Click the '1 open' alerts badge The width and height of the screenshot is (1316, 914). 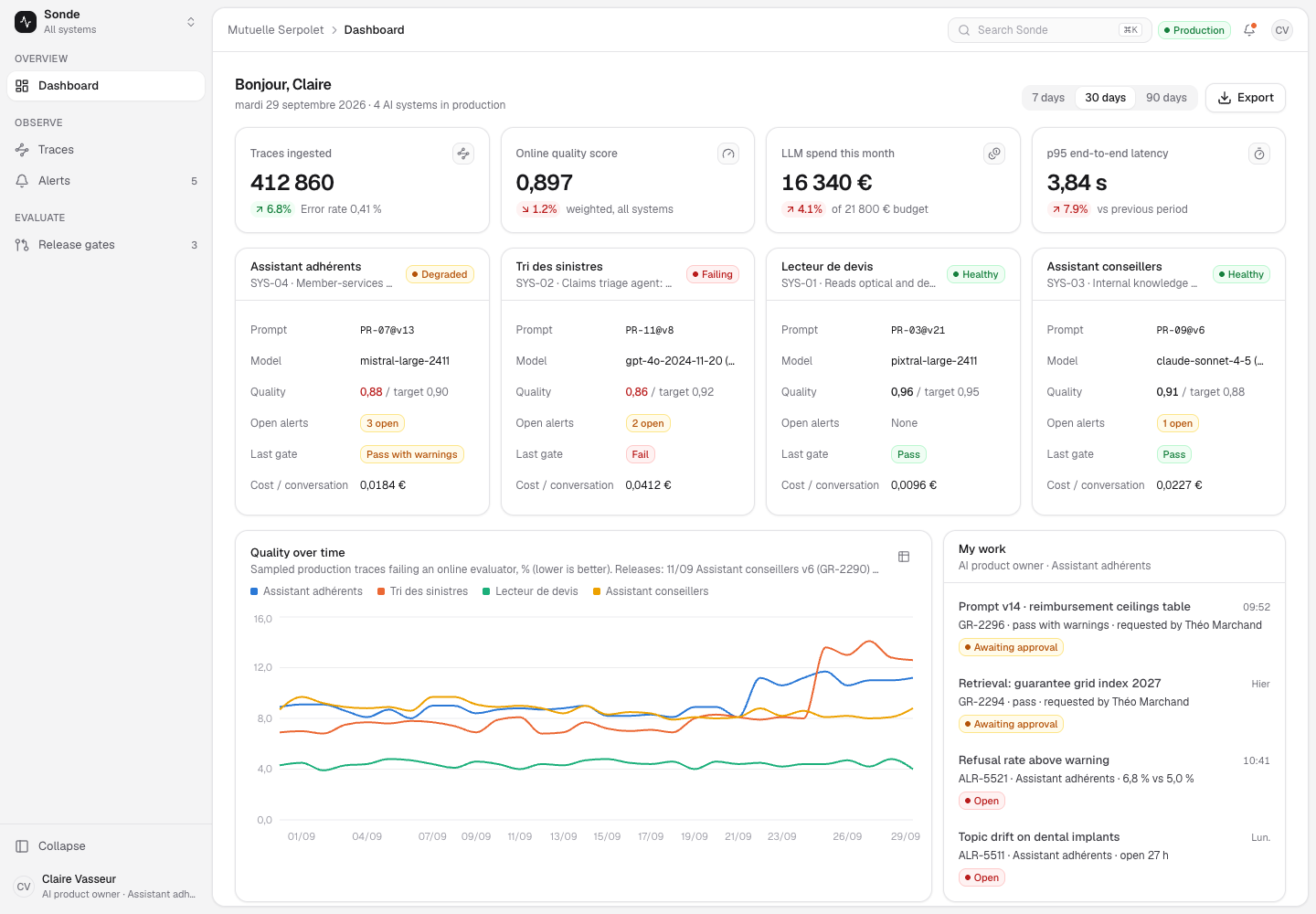1177,423
